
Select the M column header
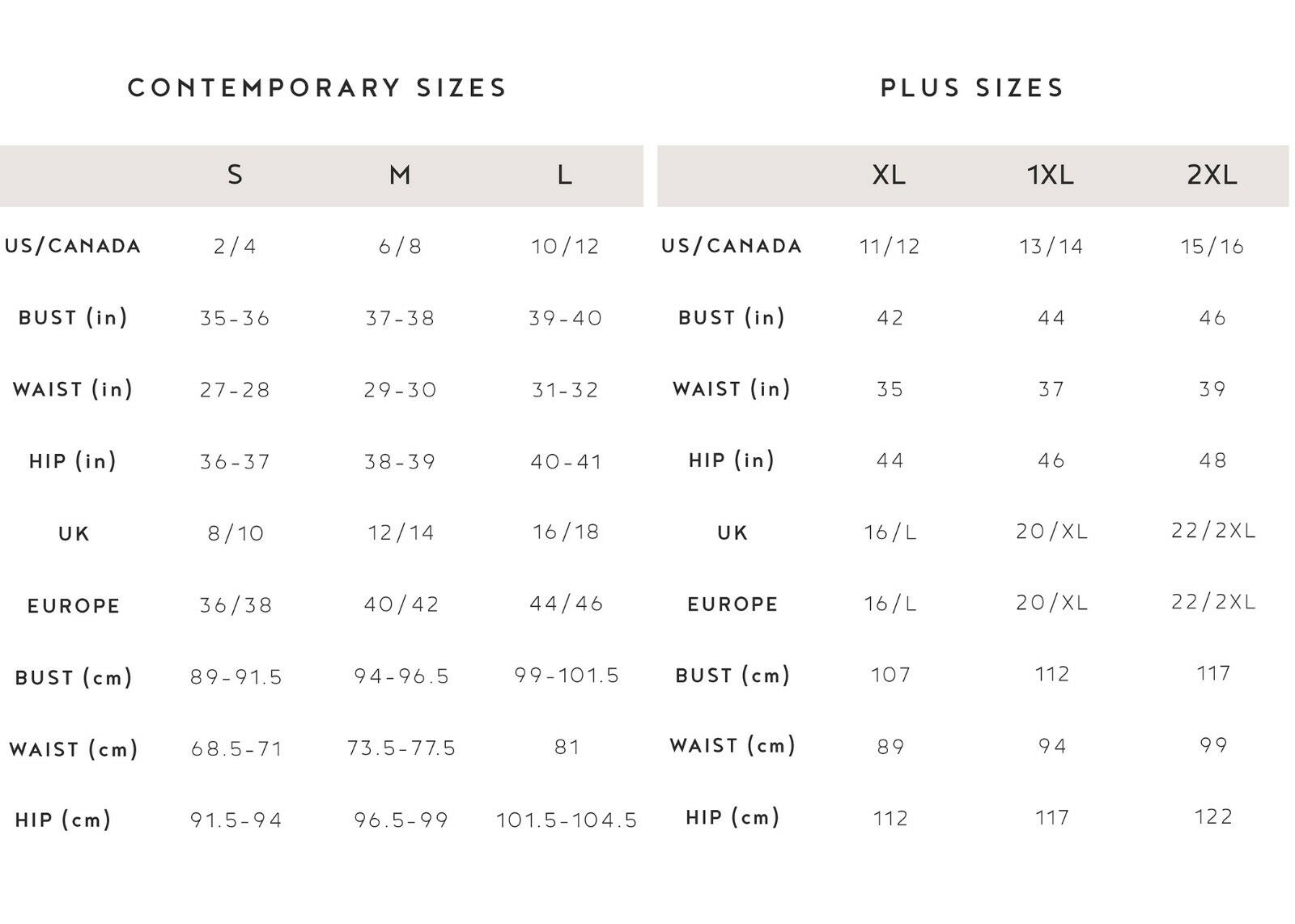click(x=400, y=175)
